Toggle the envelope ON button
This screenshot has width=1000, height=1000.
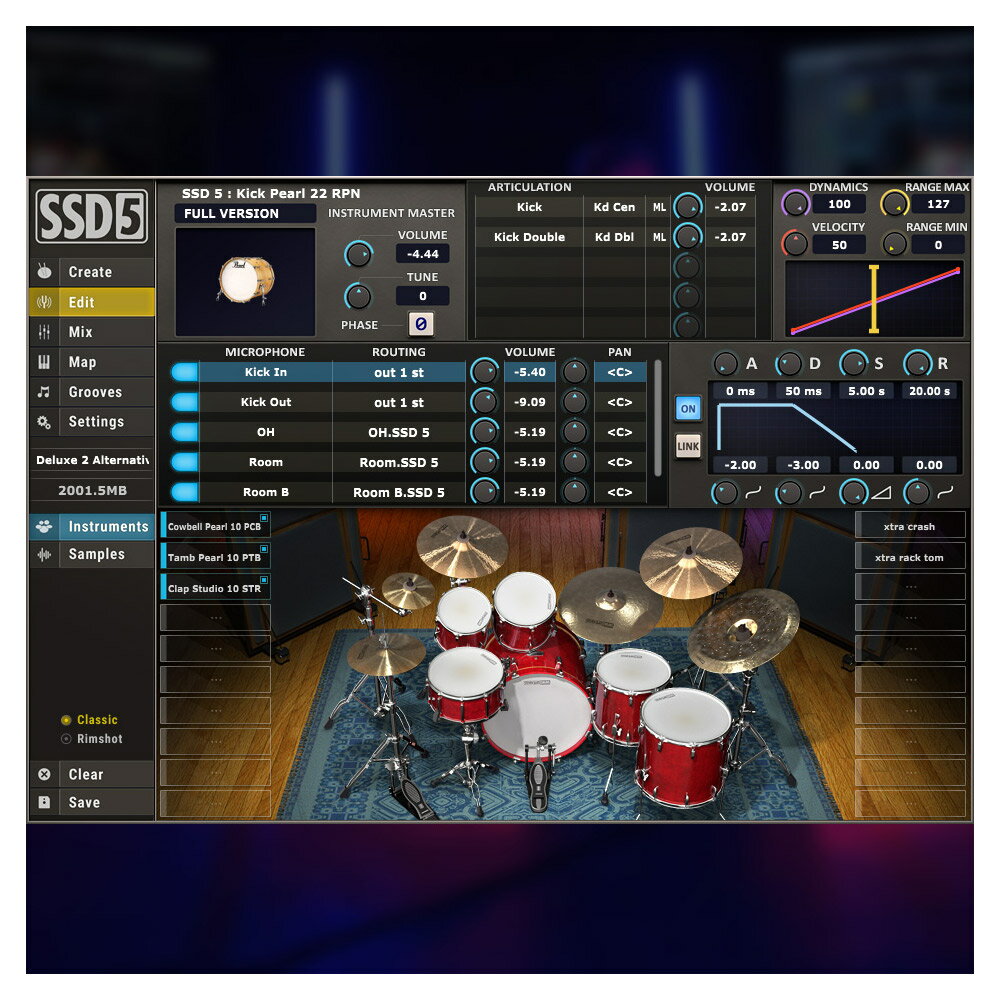click(x=688, y=409)
